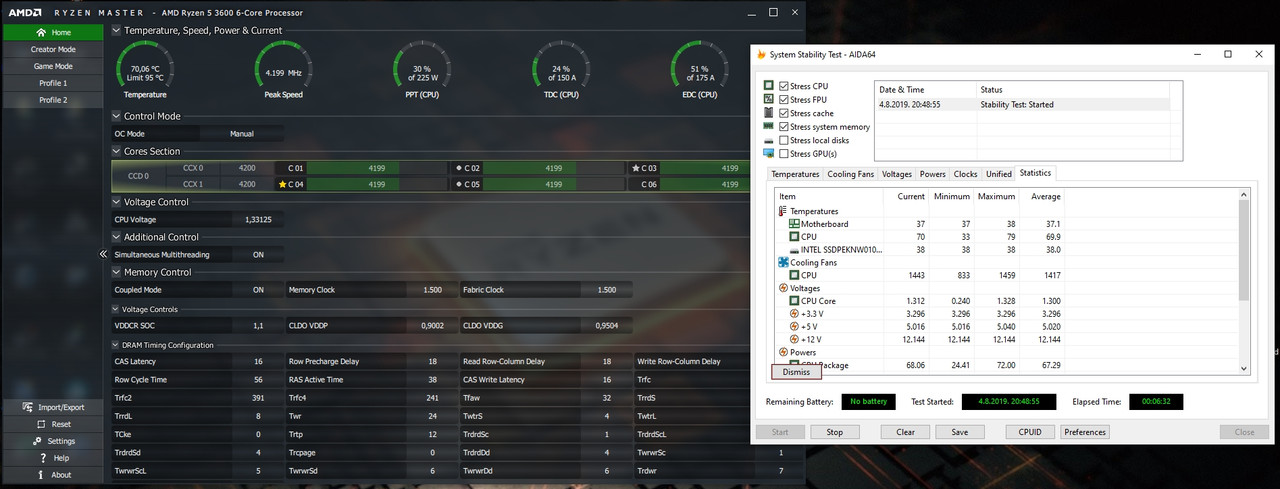This screenshot has height=489, width=1280.
Task: Click the gold star beside core C 04
Action: coord(282,184)
